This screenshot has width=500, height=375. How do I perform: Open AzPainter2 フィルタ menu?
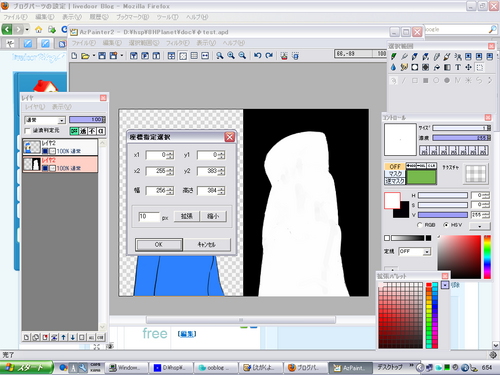(178, 43)
